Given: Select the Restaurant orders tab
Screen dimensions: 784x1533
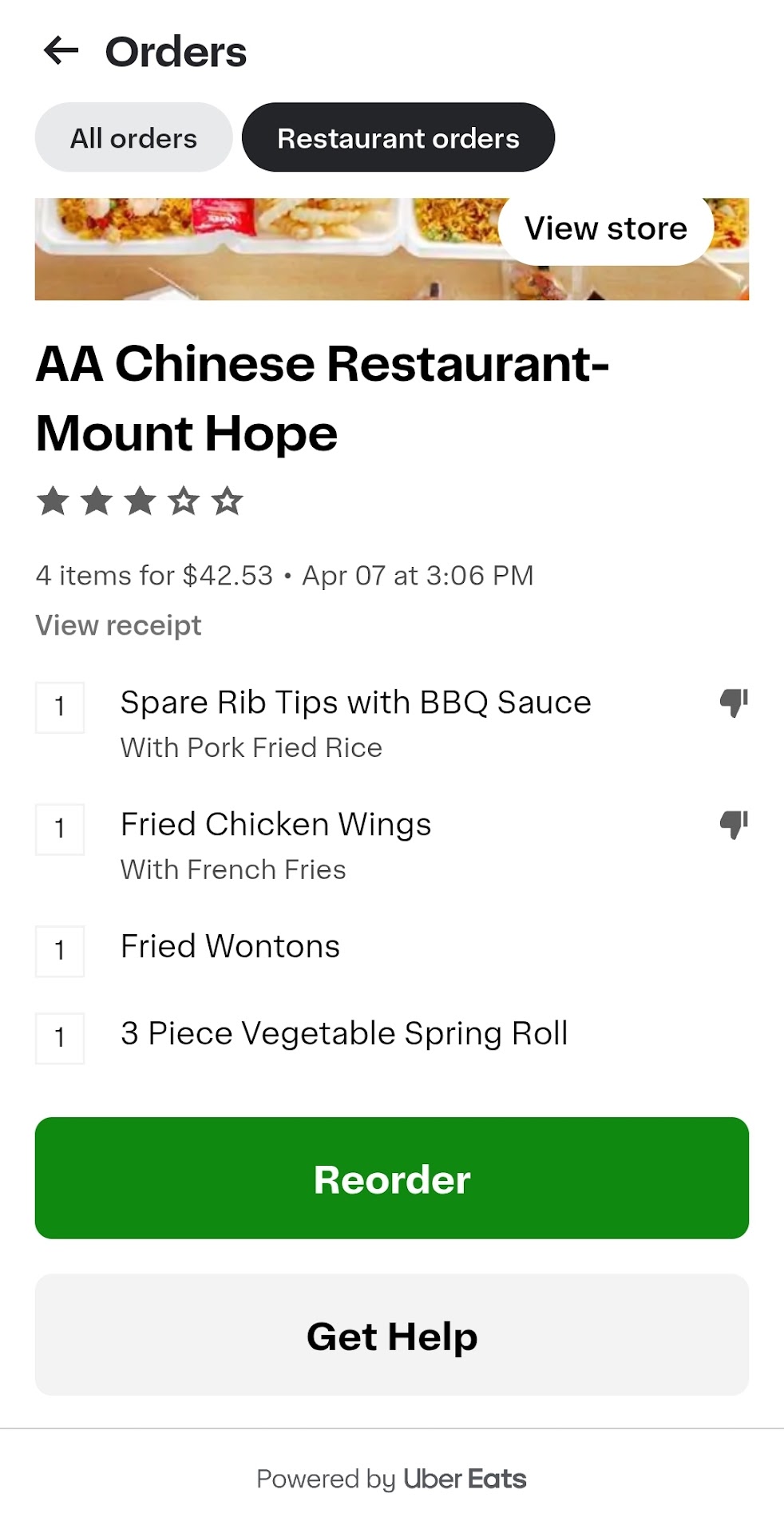Looking at the screenshot, I should 398,137.
